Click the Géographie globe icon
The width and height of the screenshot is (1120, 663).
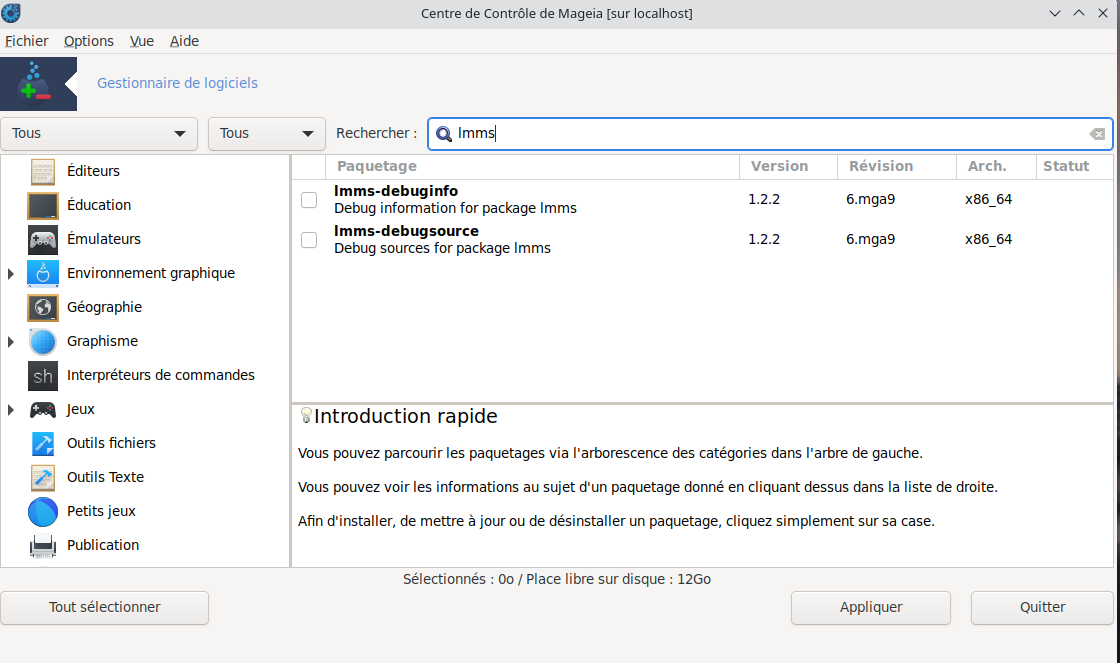coord(43,307)
